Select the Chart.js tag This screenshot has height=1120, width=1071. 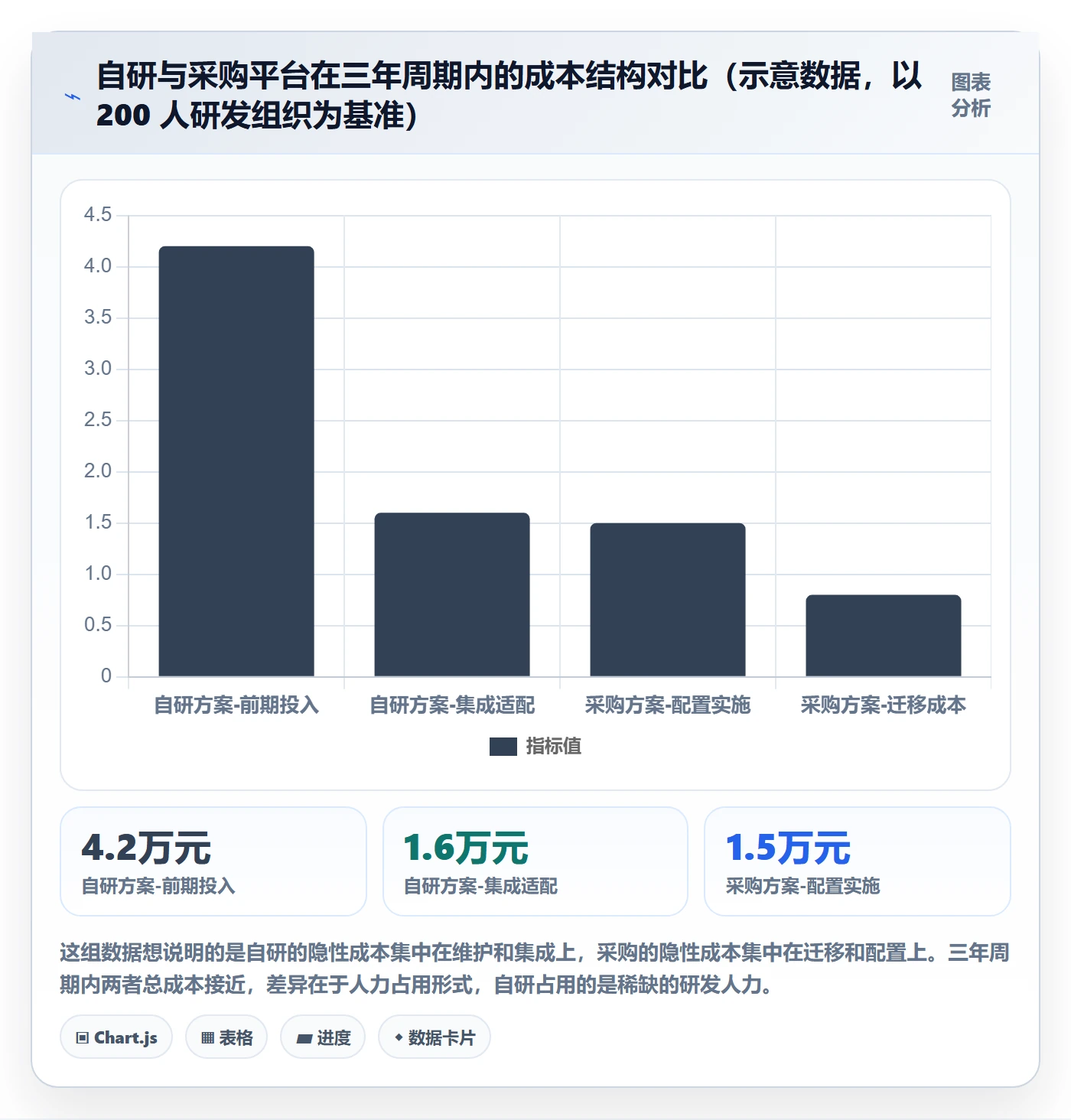click(x=116, y=1037)
